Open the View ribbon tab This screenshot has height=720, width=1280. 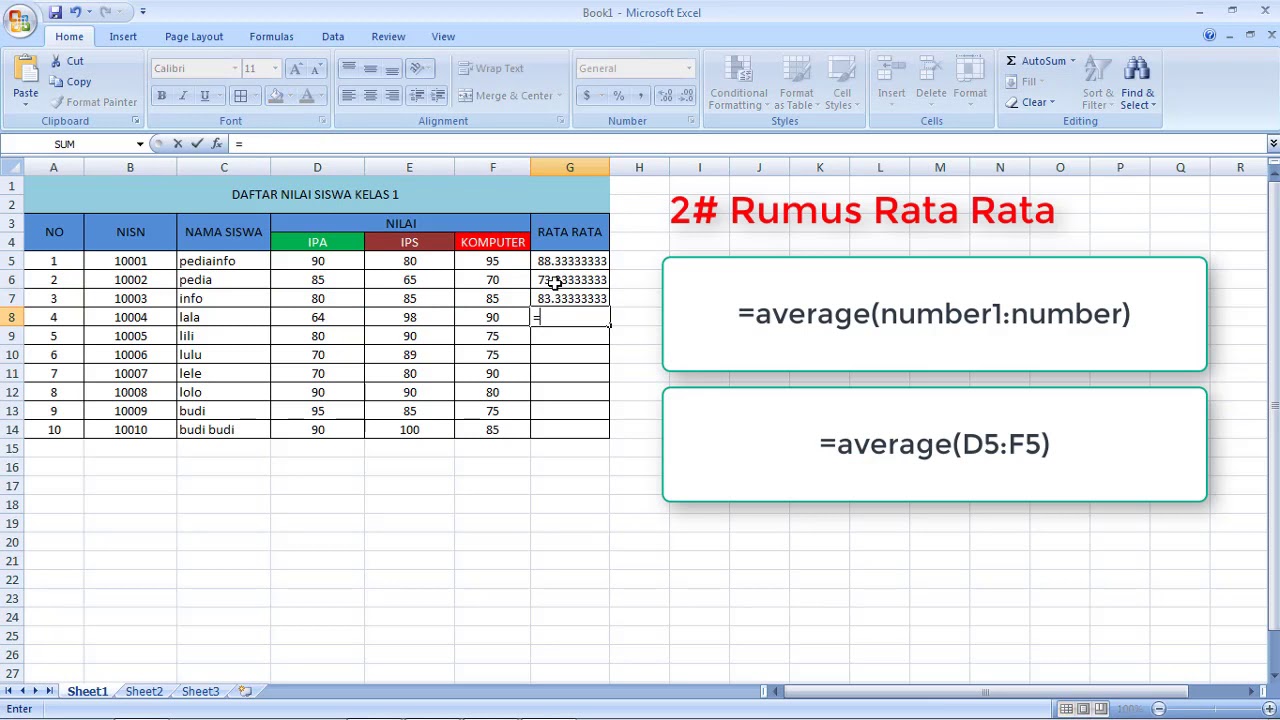443,37
